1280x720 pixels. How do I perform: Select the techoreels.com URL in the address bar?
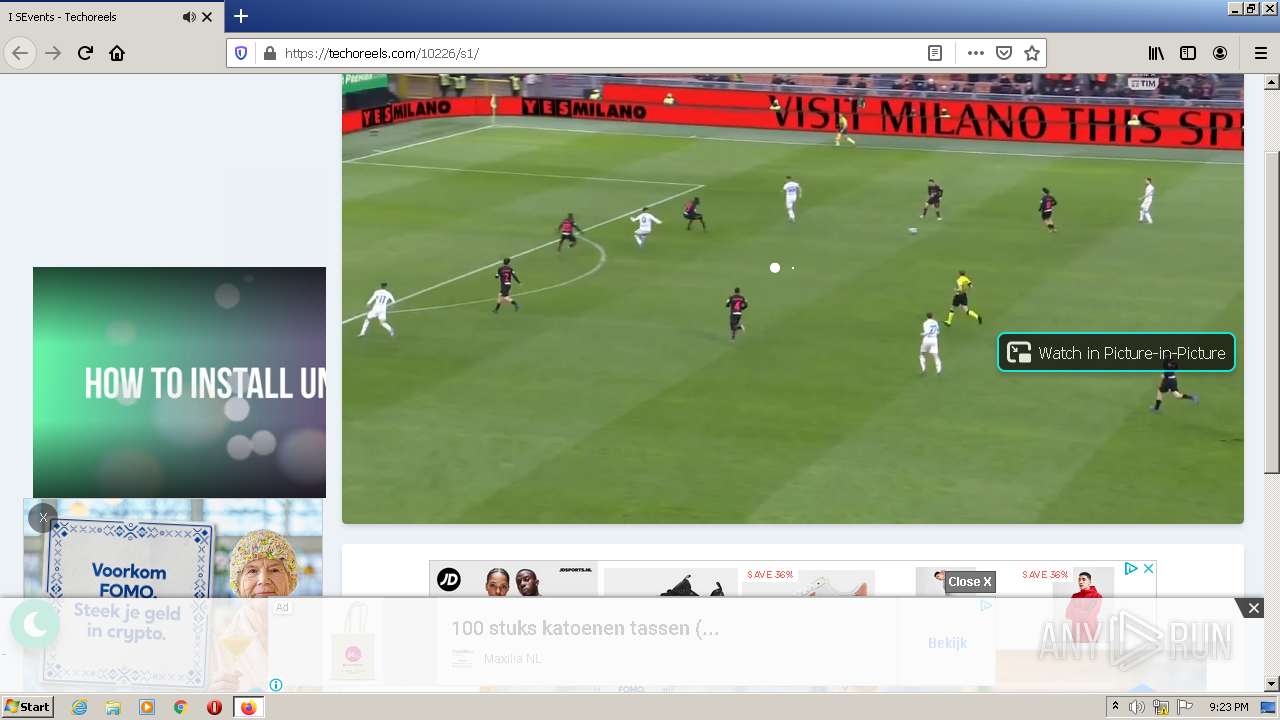pos(382,53)
